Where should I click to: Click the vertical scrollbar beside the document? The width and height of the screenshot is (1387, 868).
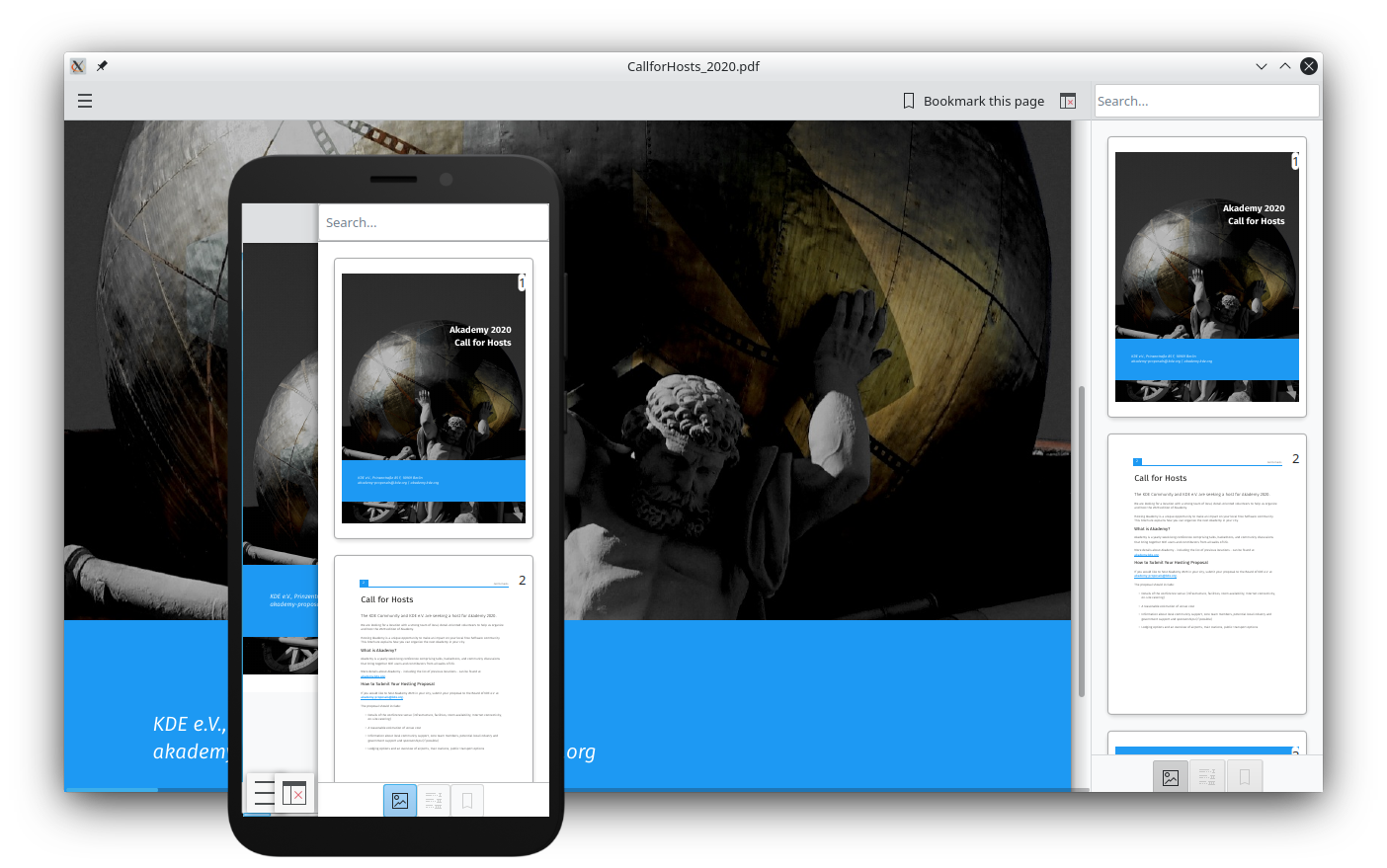[x=1082, y=541]
